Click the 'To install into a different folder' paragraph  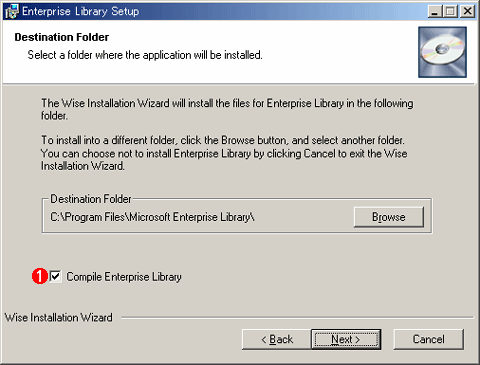click(x=224, y=153)
